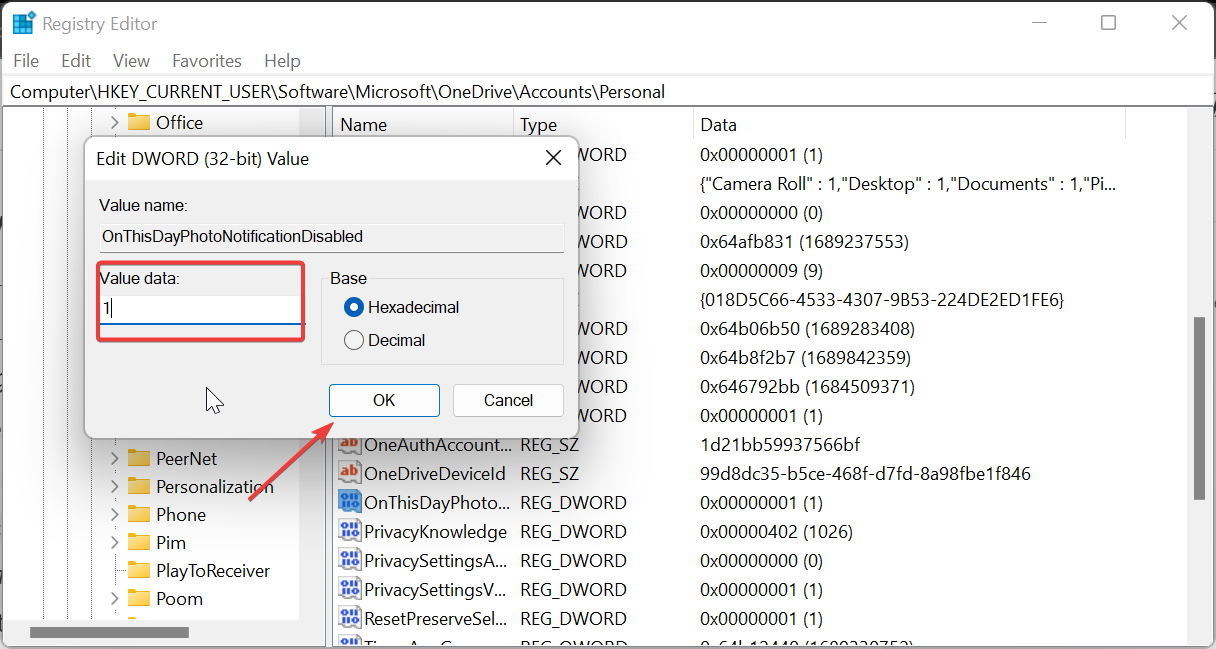Image resolution: width=1216 pixels, height=649 pixels.
Task: Click the OnThisDayPhoto value name in list
Action: click(437, 502)
